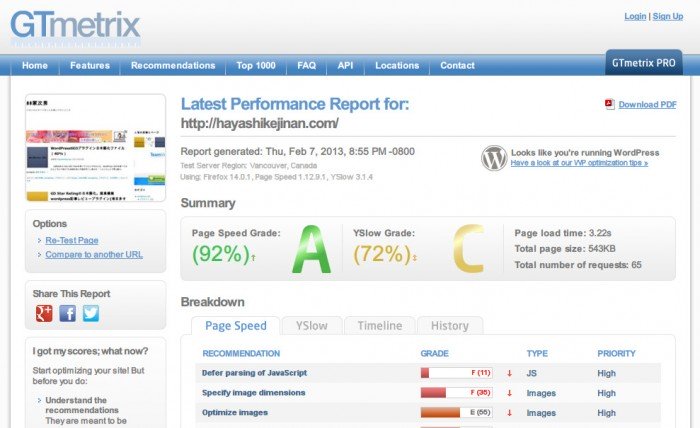Open the History tab
This screenshot has height=428, width=700.
449,326
